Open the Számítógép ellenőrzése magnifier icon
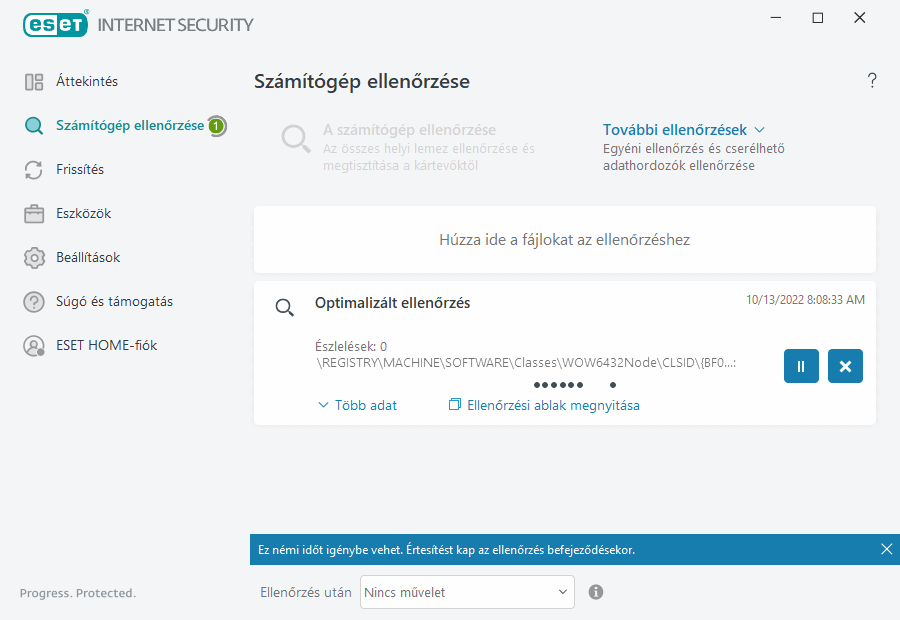Image resolution: width=900 pixels, height=620 pixels. coord(33,126)
